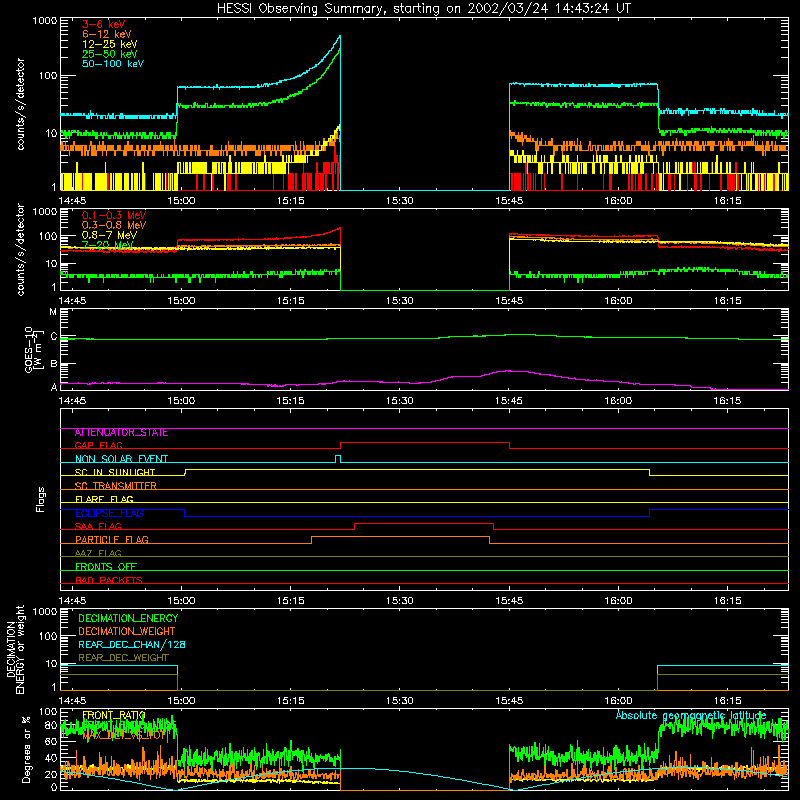Click the Degrees or % axis title
This screenshot has width=800, height=800.
click(27, 750)
